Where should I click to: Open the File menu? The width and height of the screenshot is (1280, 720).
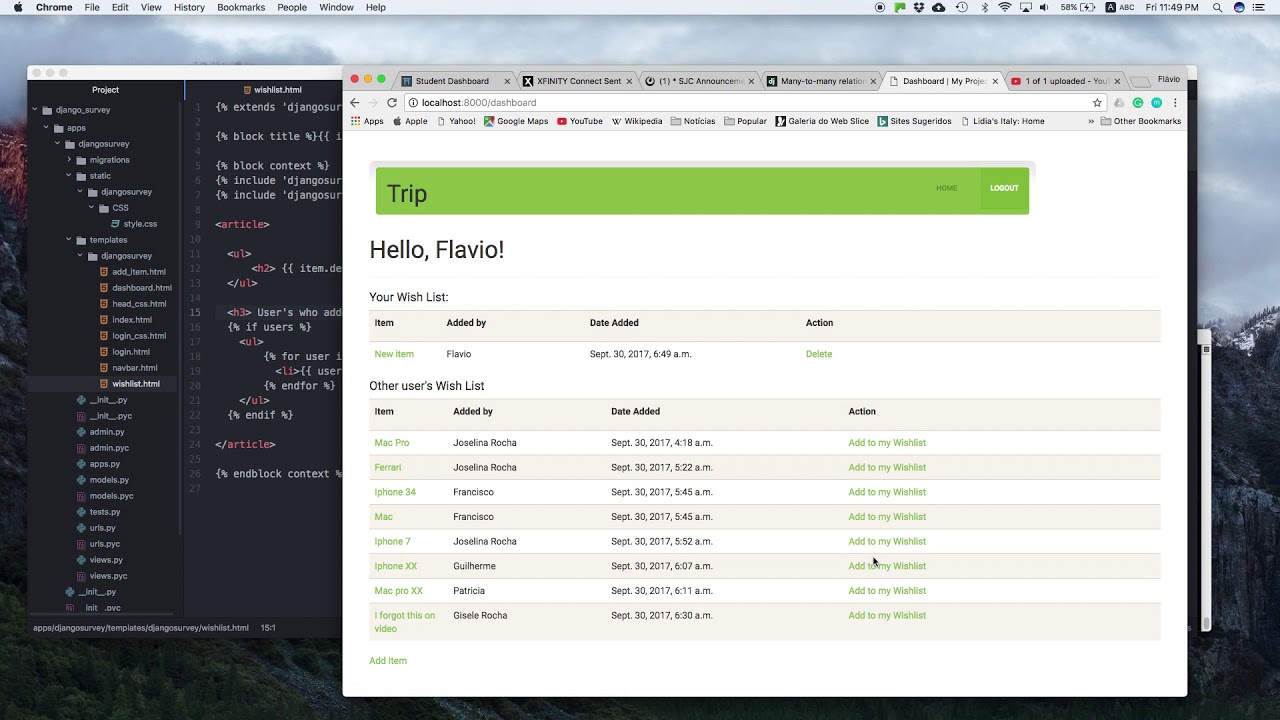(92, 7)
